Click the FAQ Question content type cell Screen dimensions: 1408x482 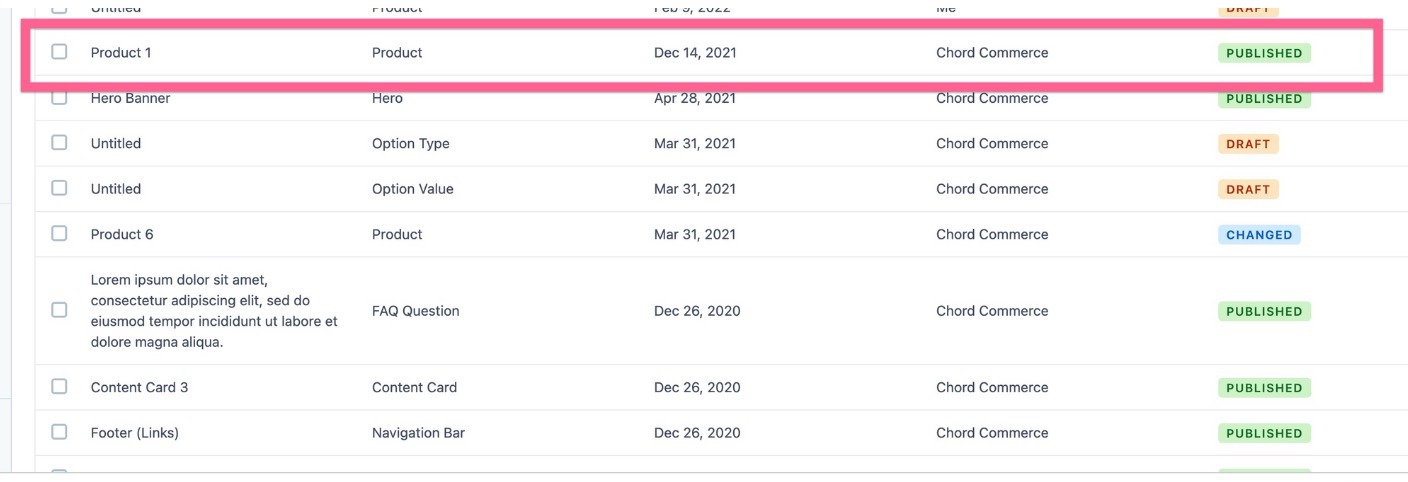pos(415,311)
